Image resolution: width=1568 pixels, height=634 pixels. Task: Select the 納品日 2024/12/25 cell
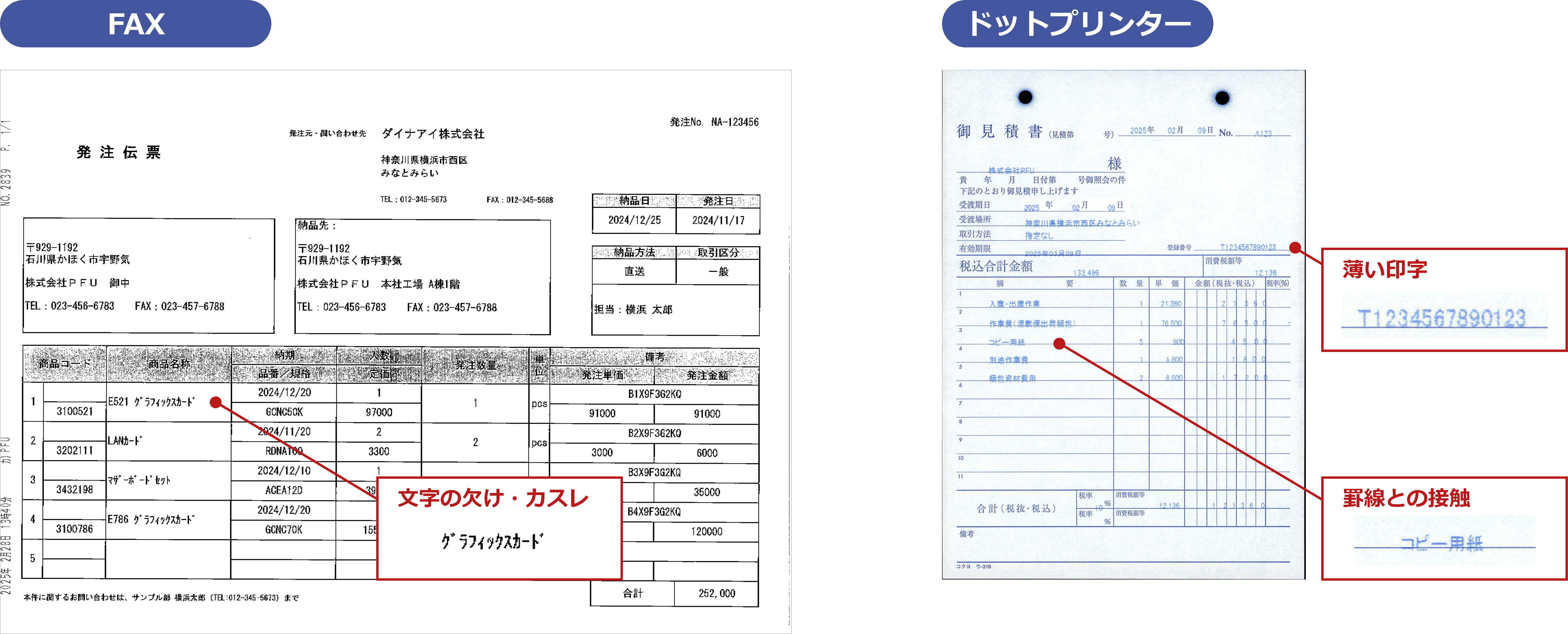tap(634, 220)
